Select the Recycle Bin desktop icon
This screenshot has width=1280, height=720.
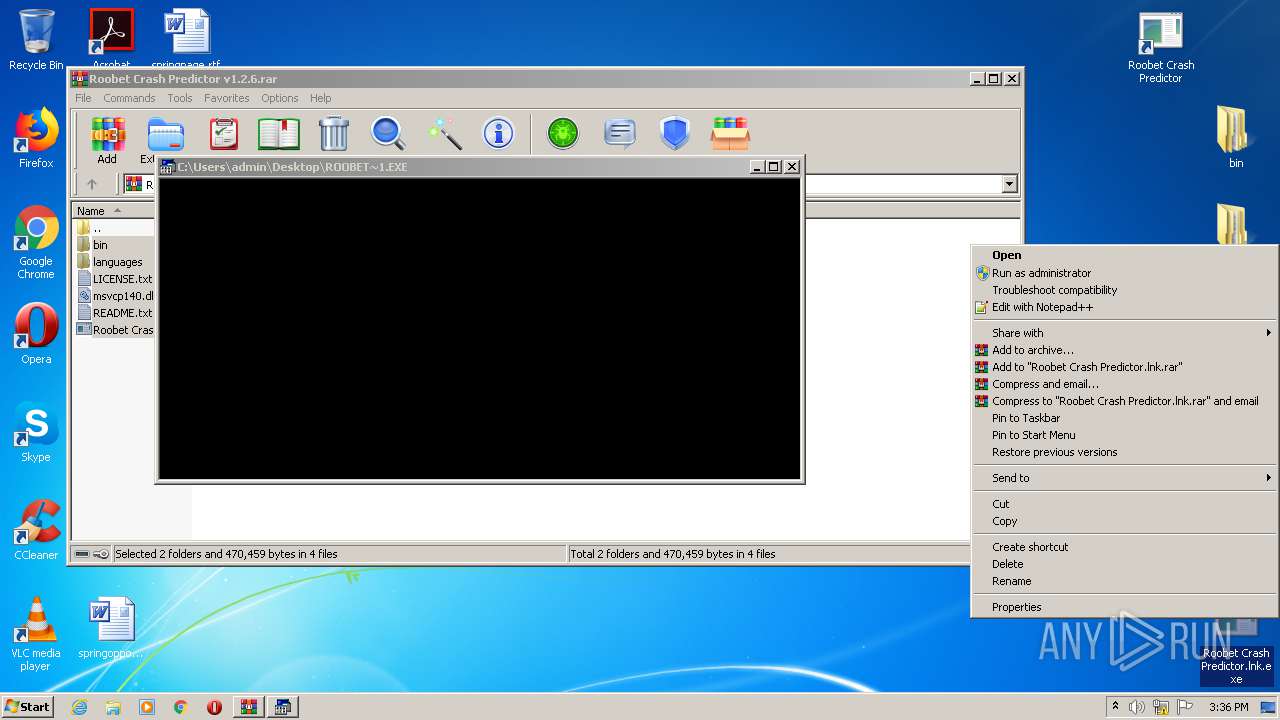click(x=36, y=40)
